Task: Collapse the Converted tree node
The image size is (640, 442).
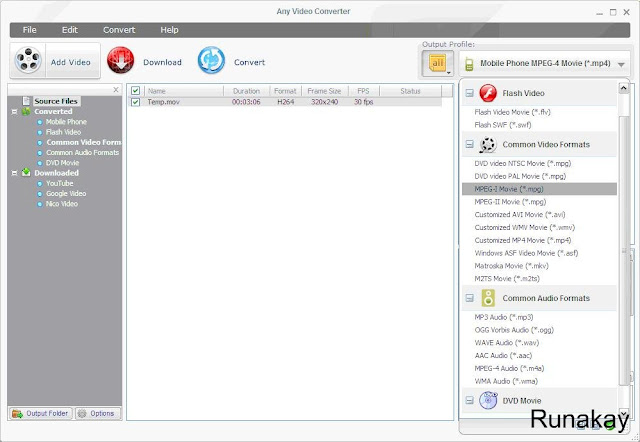Action: click(14, 111)
